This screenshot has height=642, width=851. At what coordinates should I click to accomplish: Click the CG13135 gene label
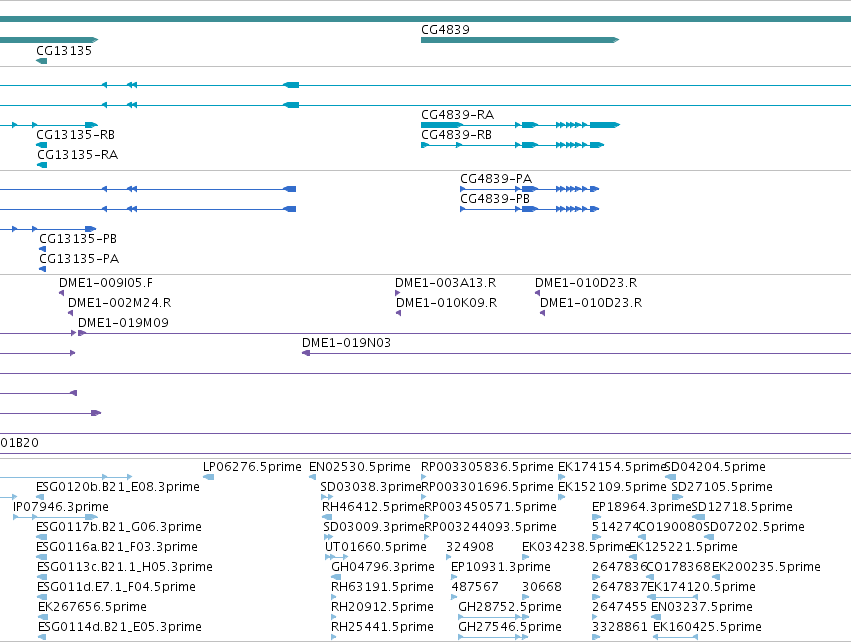click(64, 51)
